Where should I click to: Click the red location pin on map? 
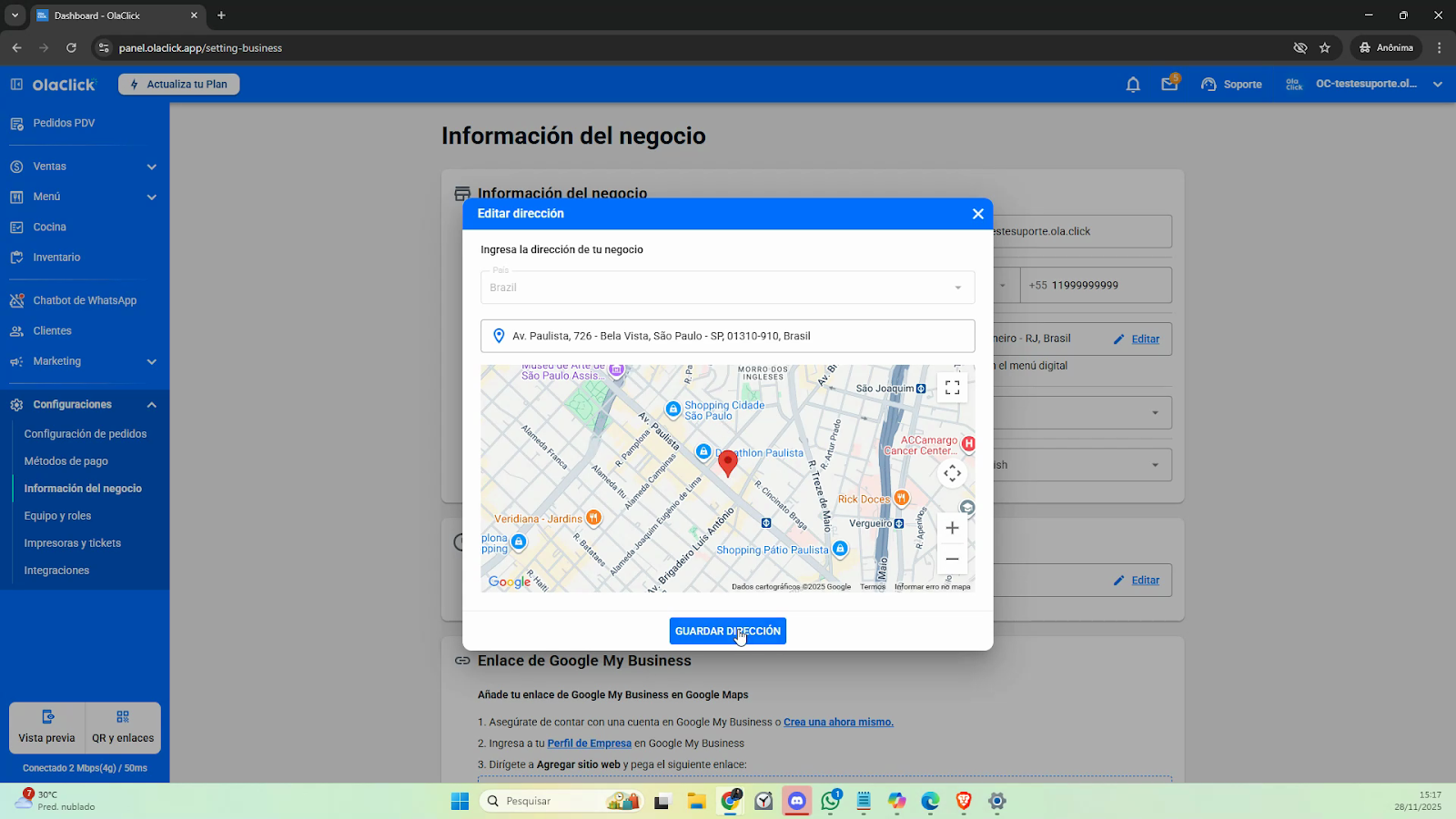pyautogui.click(x=727, y=461)
